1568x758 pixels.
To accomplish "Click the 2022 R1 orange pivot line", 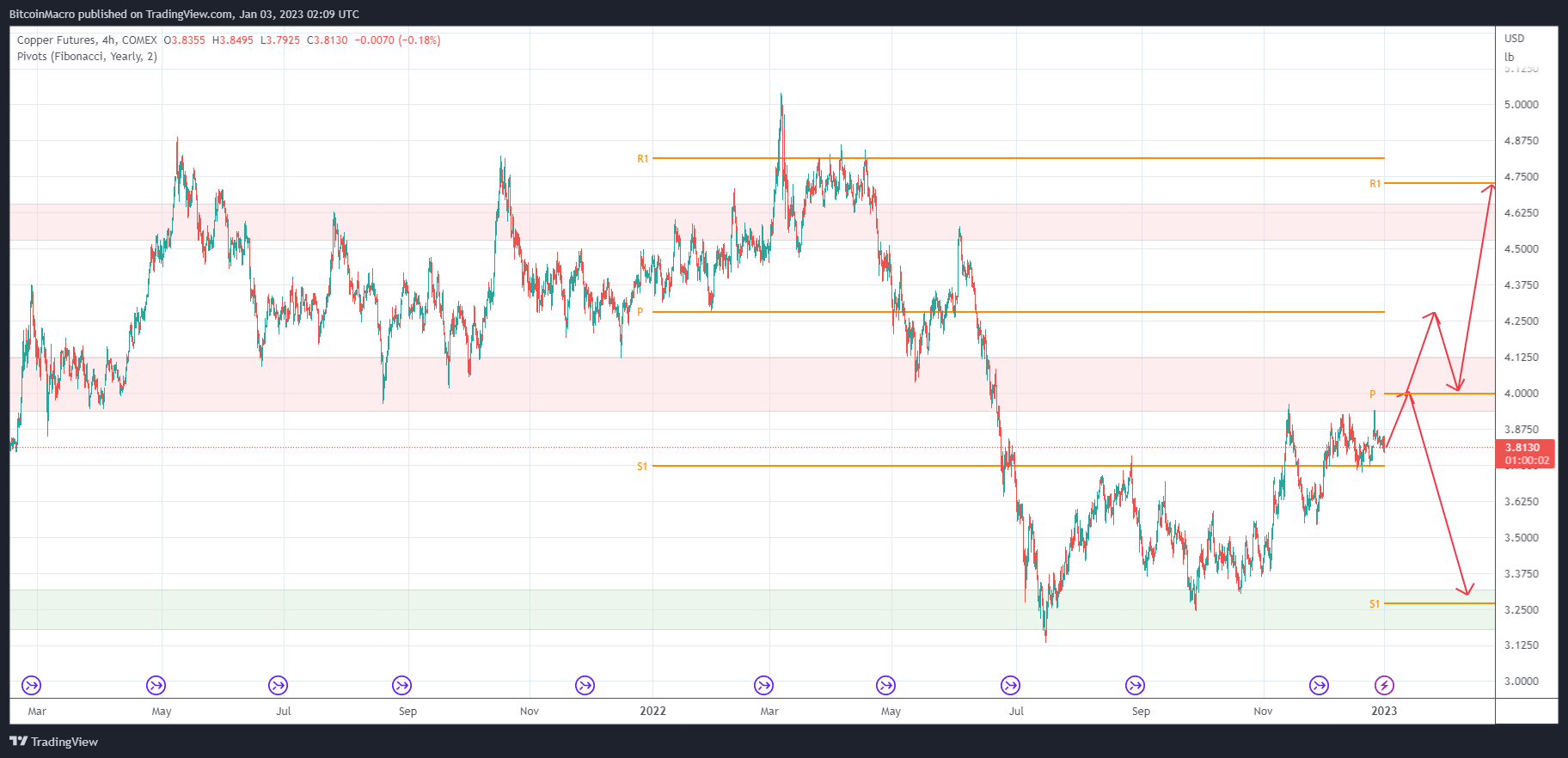I will pyautogui.click(x=1019, y=158).
